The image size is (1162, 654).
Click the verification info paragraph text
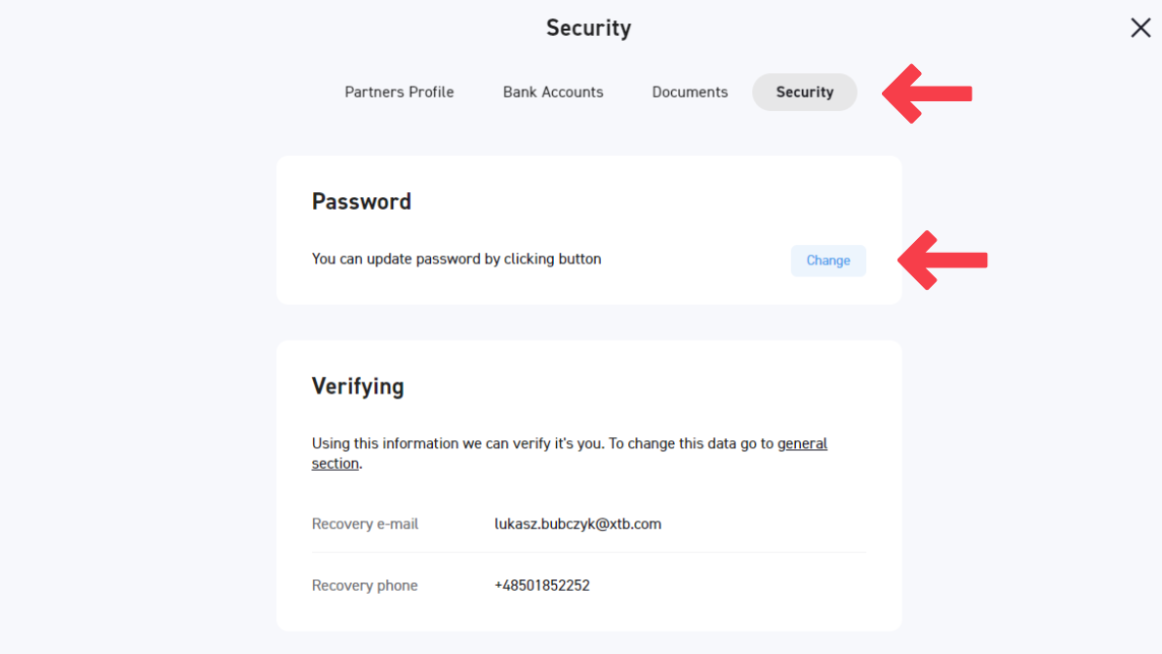[x=540, y=444]
